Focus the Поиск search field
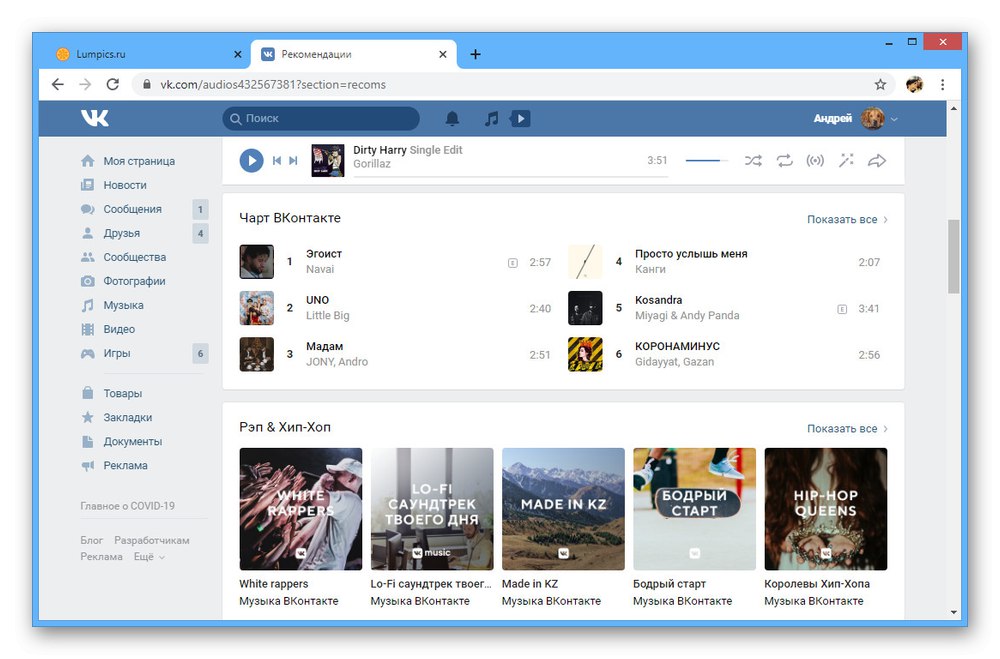Image resolution: width=1000 pixels, height=659 pixels. click(x=321, y=119)
